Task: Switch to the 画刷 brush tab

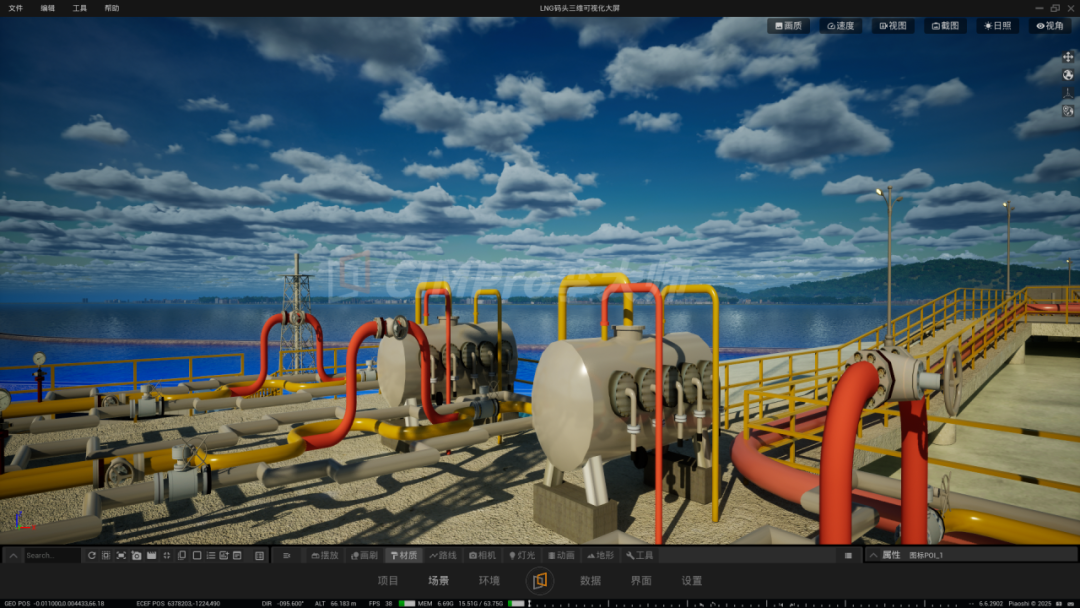Action: pyautogui.click(x=364, y=555)
